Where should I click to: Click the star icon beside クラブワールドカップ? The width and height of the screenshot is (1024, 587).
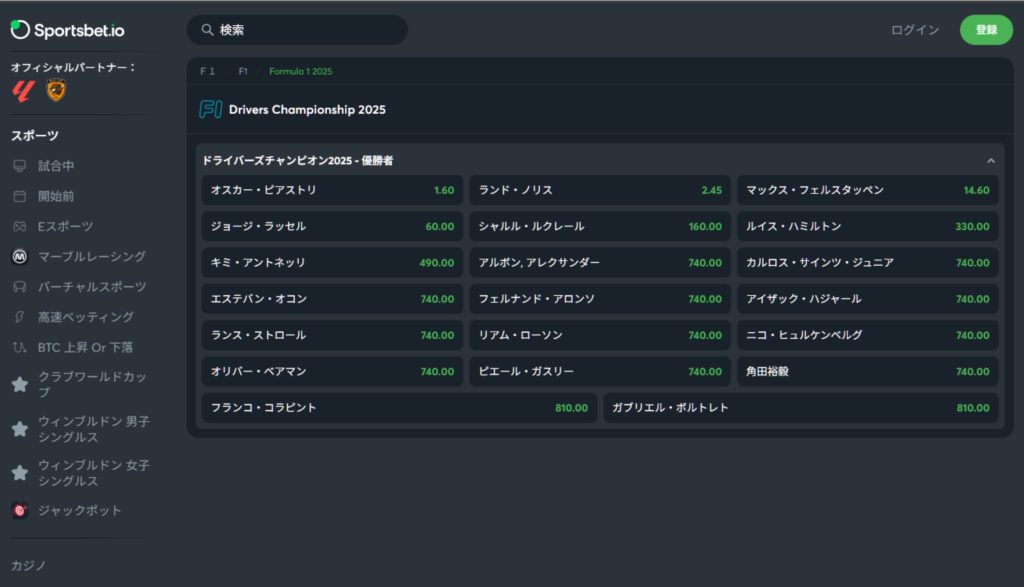pyautogui.click(x=20, y=385)
